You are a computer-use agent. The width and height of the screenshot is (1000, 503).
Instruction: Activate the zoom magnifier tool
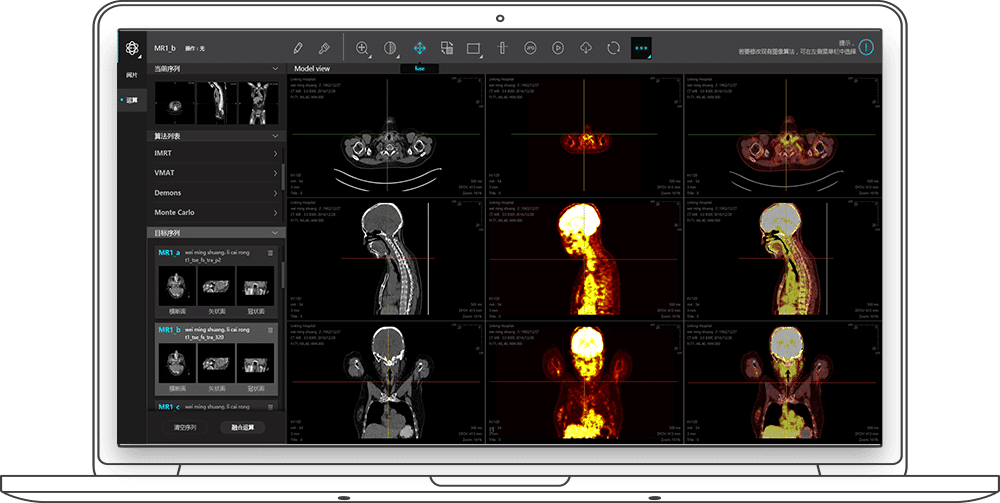(362, 48)
